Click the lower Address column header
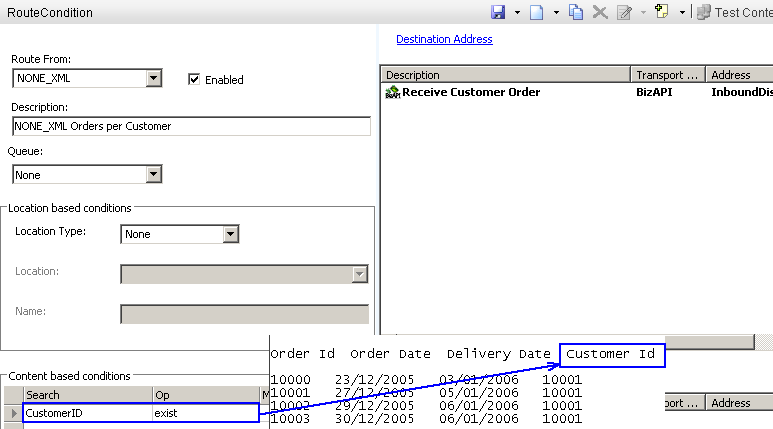Viewport: 773px width, 429px height. (739, 402)
